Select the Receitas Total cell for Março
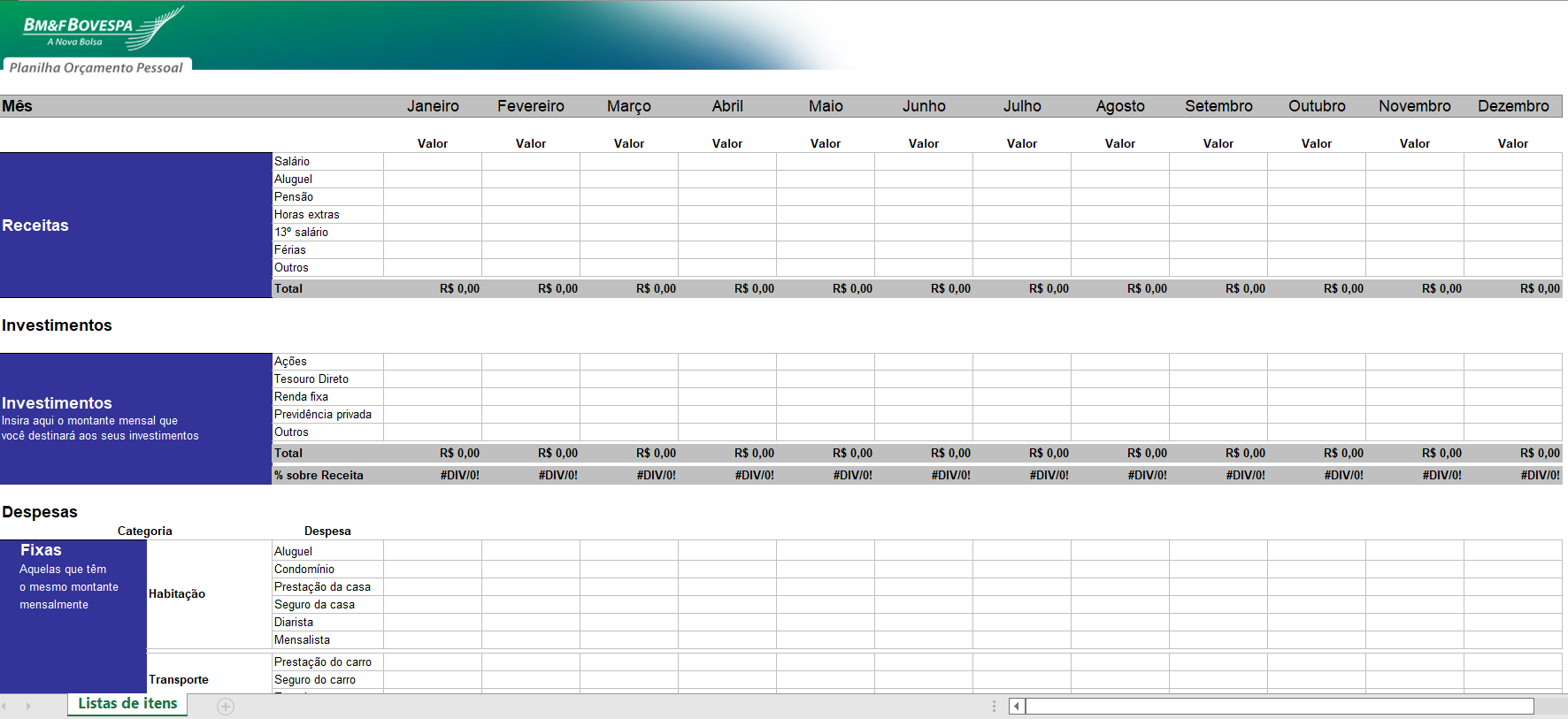Viewport: 1568px width, 719px height. tap(629, 289)
